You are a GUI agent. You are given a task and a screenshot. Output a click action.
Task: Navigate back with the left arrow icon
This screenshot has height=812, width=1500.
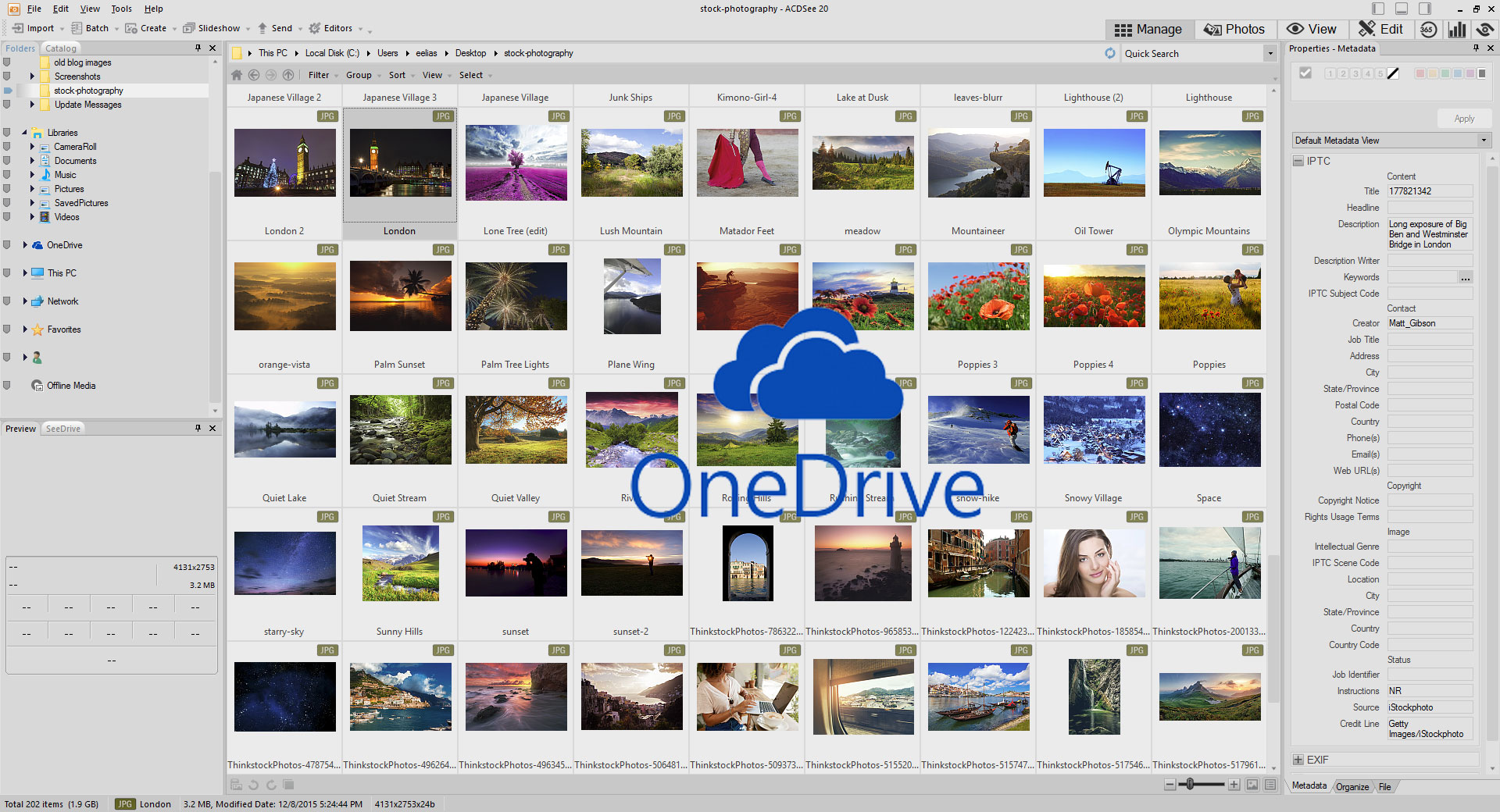(x=254, y=75)
